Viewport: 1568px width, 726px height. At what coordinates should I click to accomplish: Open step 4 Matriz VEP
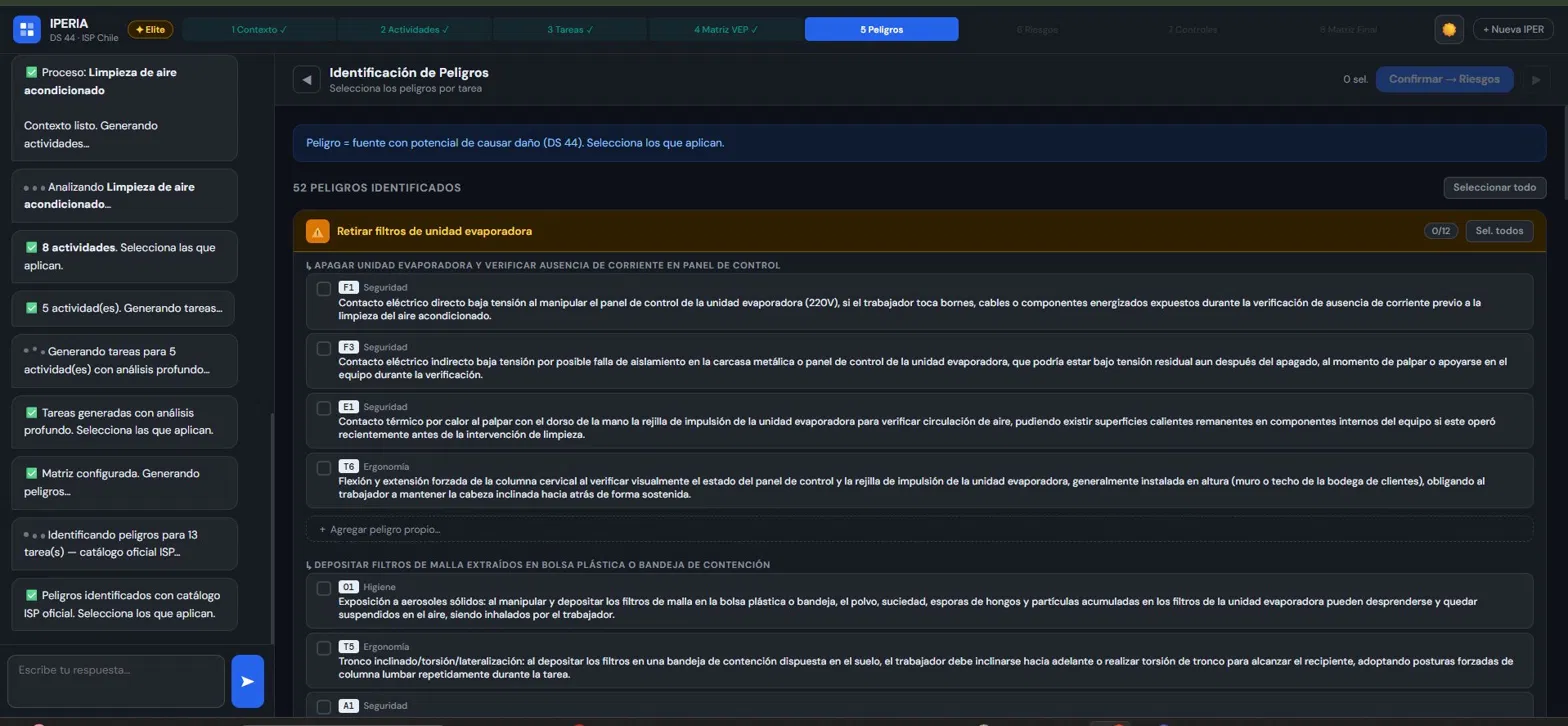pyautogui.click(x=725, y=30)
